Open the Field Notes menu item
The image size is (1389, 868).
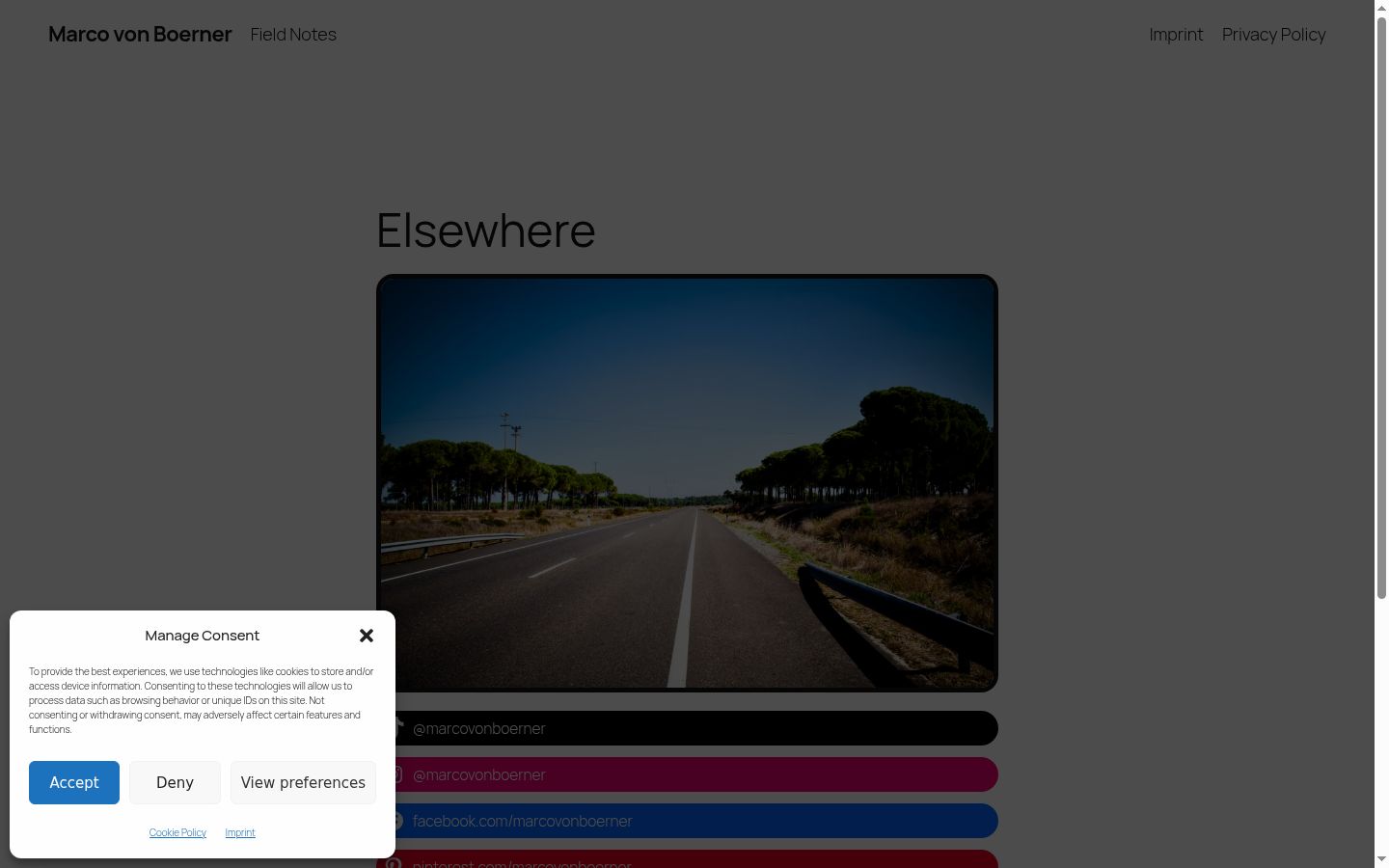pos(293,34)
